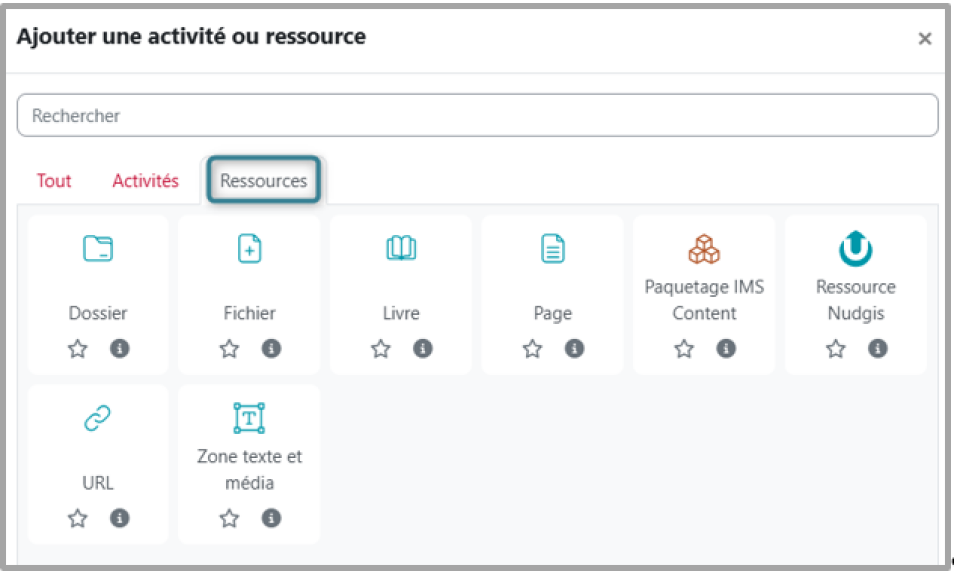Click the URL chain link icon
Screen dimensions: 954x571
[x=98, y=419]
